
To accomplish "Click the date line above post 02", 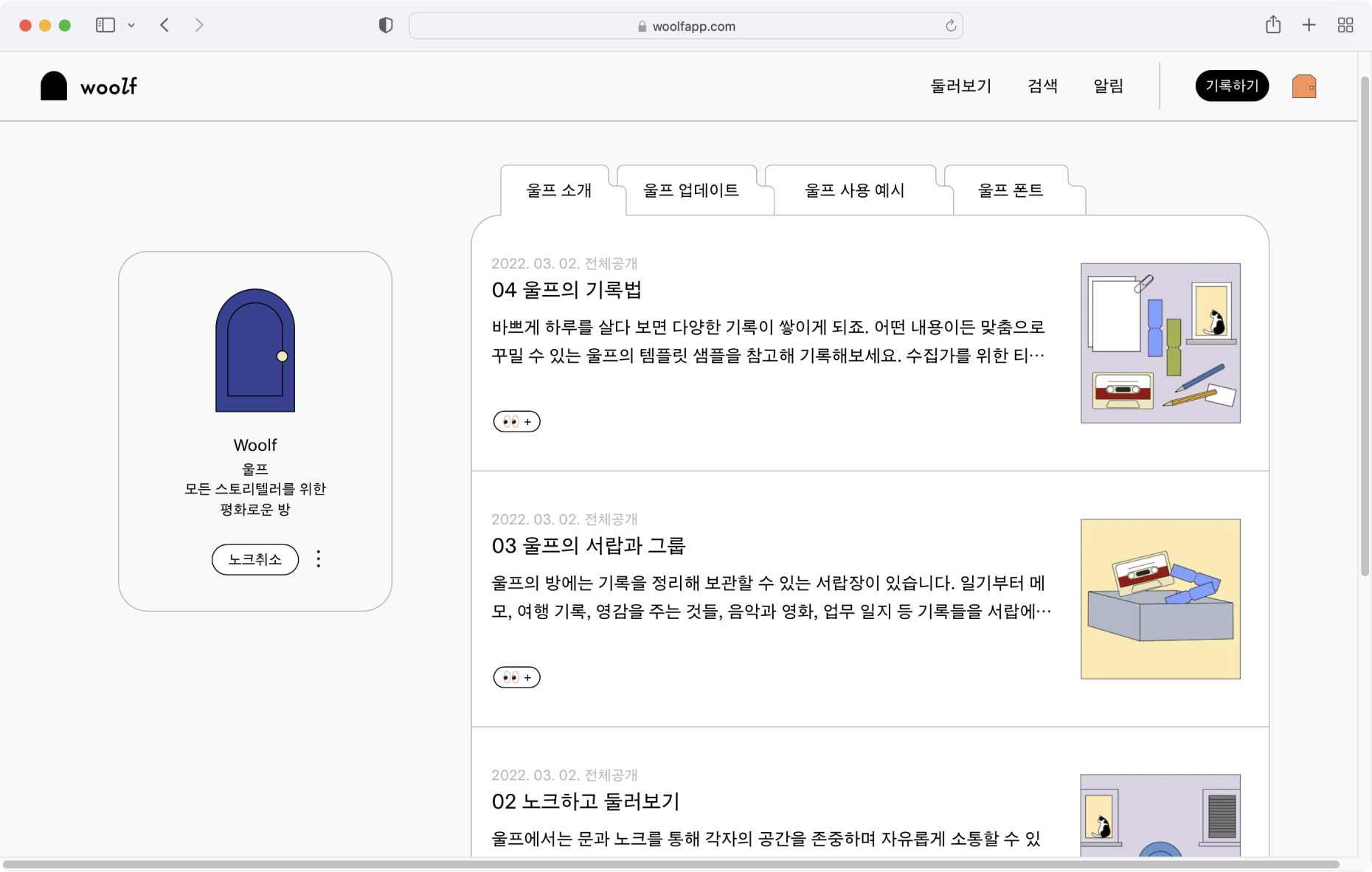I will click(564, 775).
